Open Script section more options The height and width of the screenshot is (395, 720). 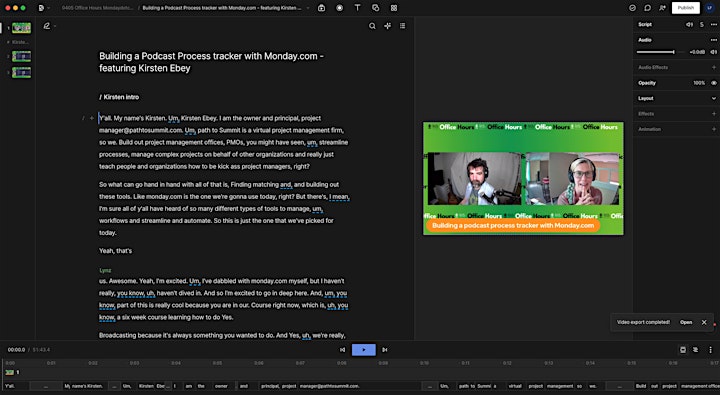point(714,25)
